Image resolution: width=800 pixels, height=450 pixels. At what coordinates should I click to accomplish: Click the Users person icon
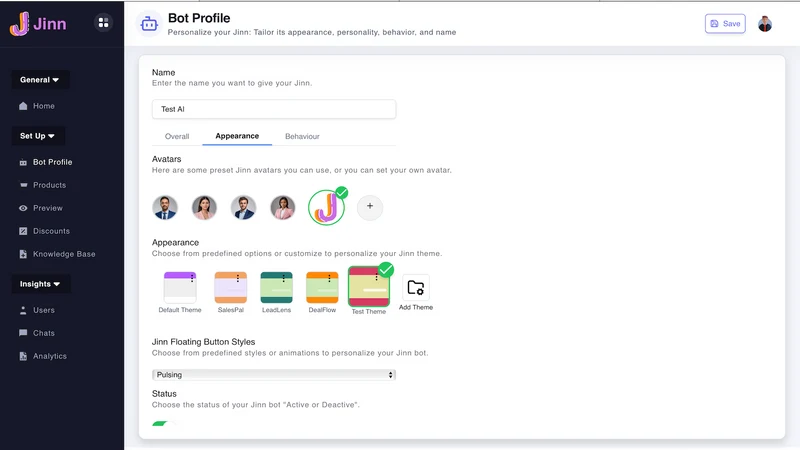coord(23,310)
